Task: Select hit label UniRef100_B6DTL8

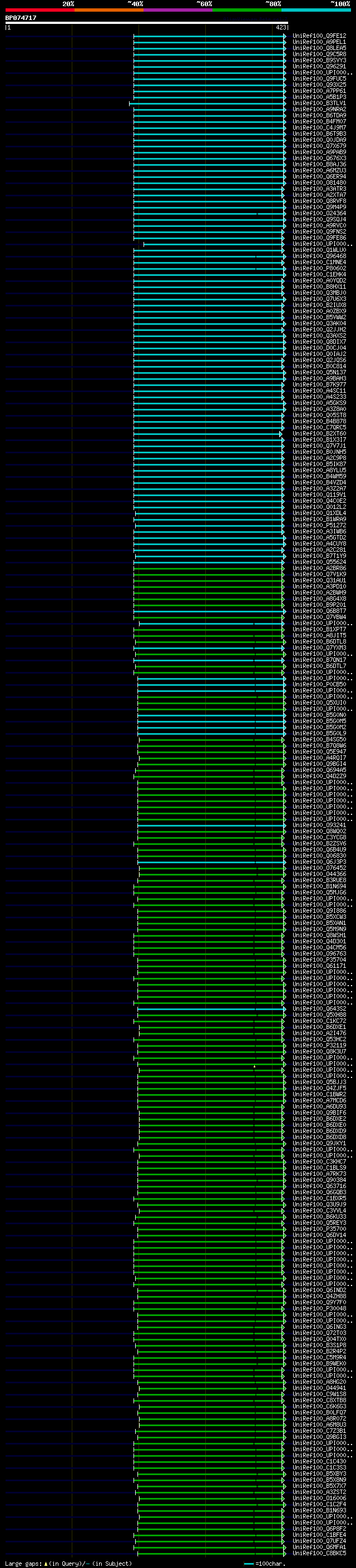Action: pos(319,641)
